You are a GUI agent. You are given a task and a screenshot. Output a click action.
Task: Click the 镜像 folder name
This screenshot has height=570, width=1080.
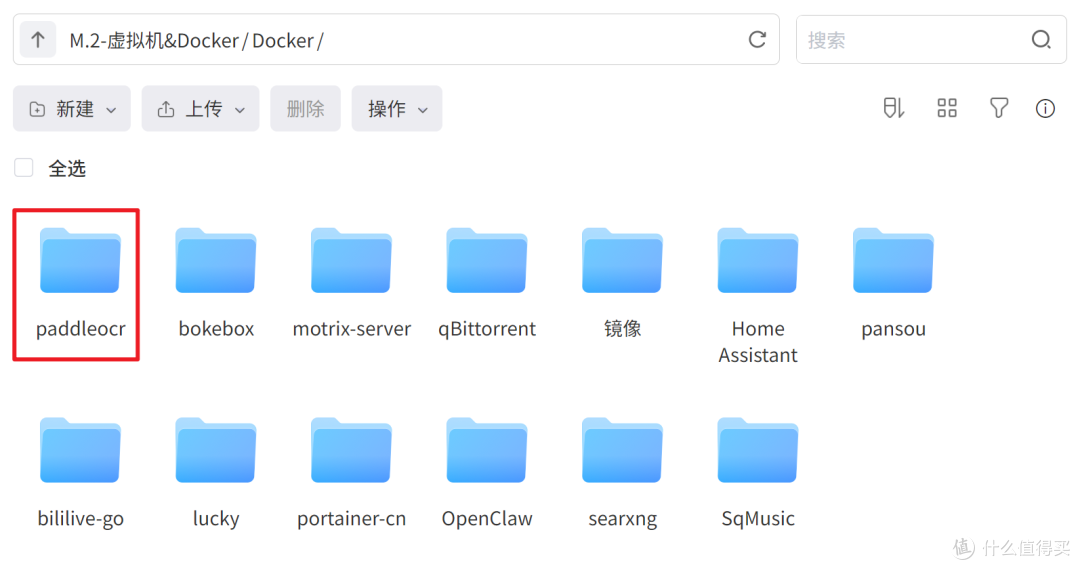[x=623, y=329]
